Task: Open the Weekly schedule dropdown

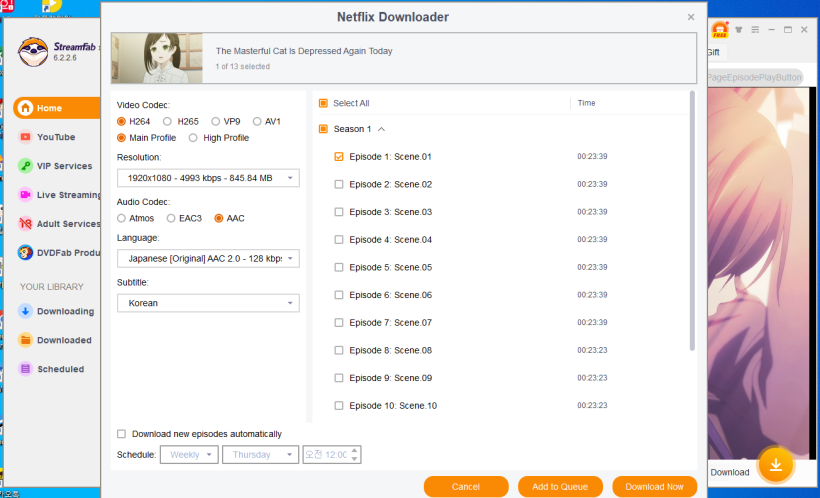Action: 189,455
